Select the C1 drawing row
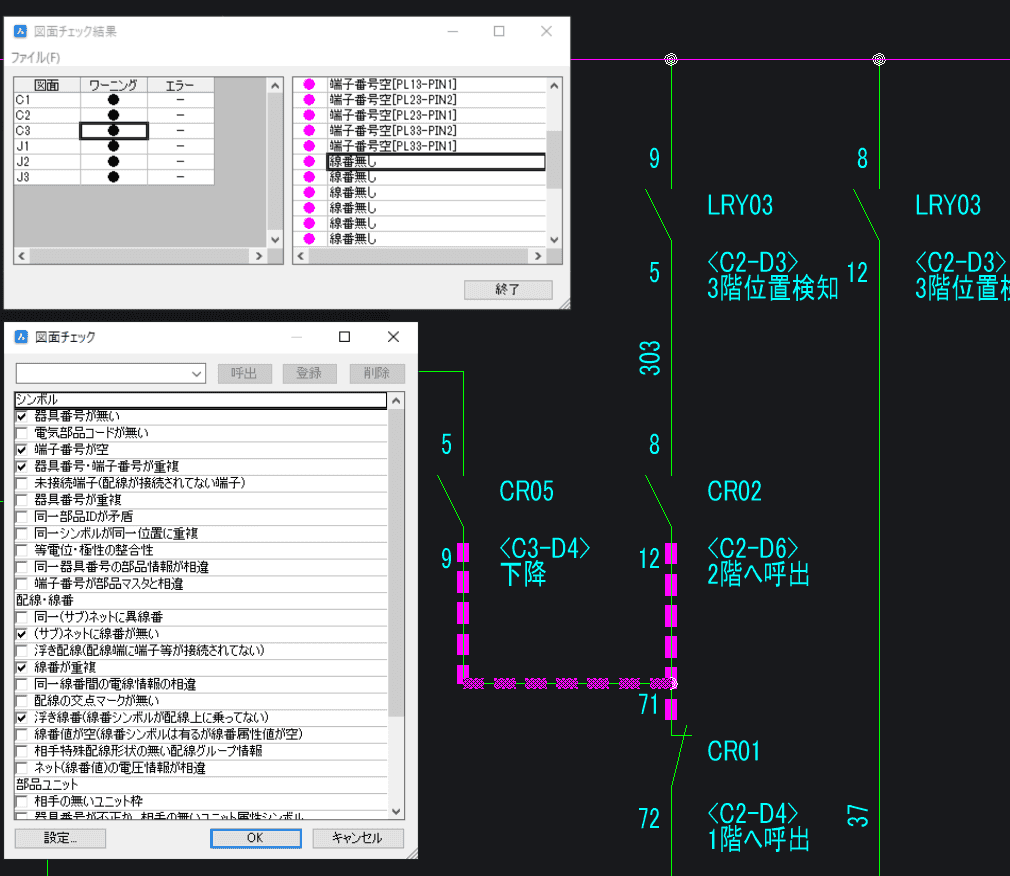This screenshot has height=876, width=1010. (x=114, y=100)
